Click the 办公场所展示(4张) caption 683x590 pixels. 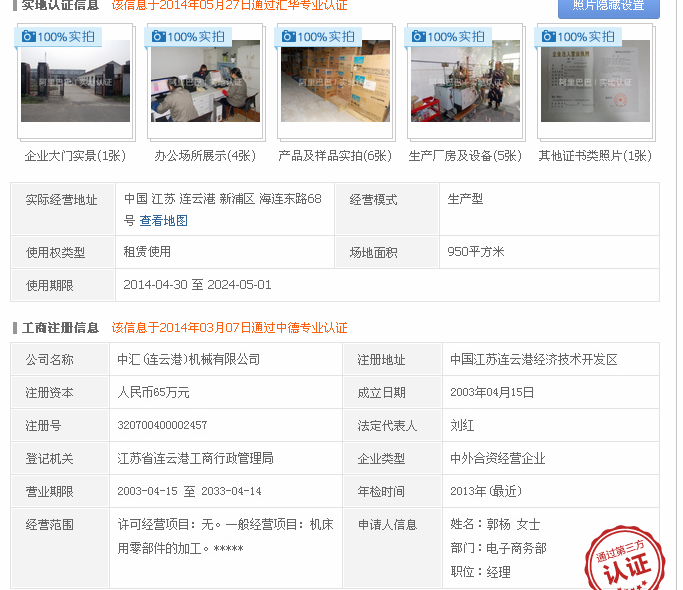[x=205, y=156]
